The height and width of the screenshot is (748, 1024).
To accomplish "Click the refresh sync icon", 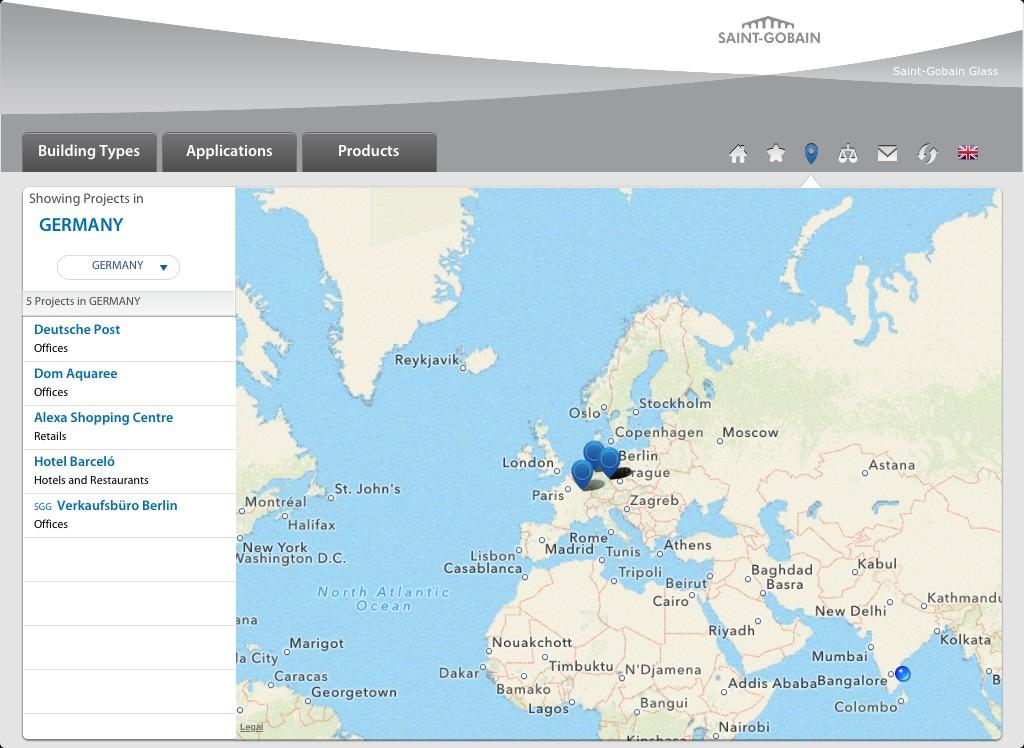I will coord(927,154).
